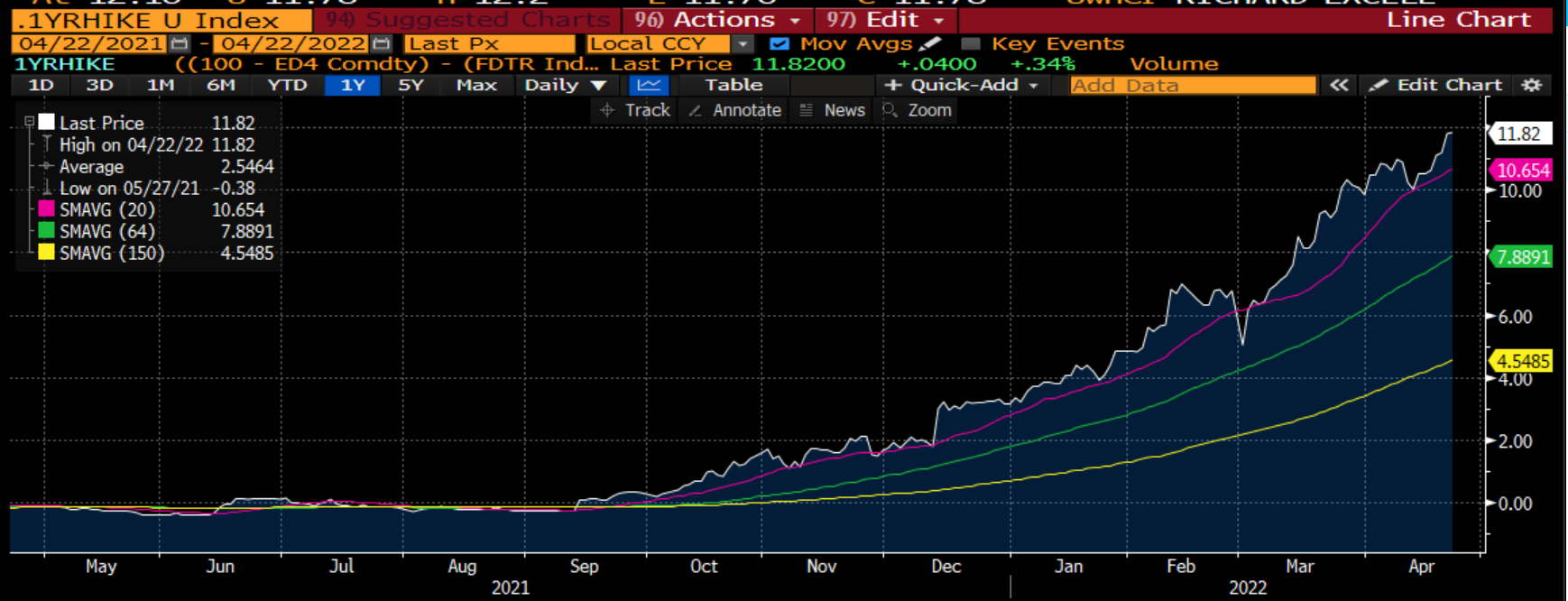This screenshot has height=601, width=1568.
Task: Collapse panel with double left chevron
Action: (x=1339, y=85)
